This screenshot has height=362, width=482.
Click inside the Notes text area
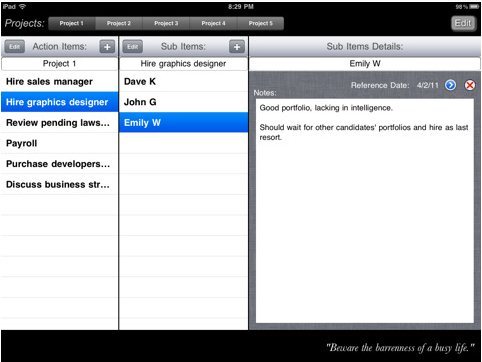365,211
